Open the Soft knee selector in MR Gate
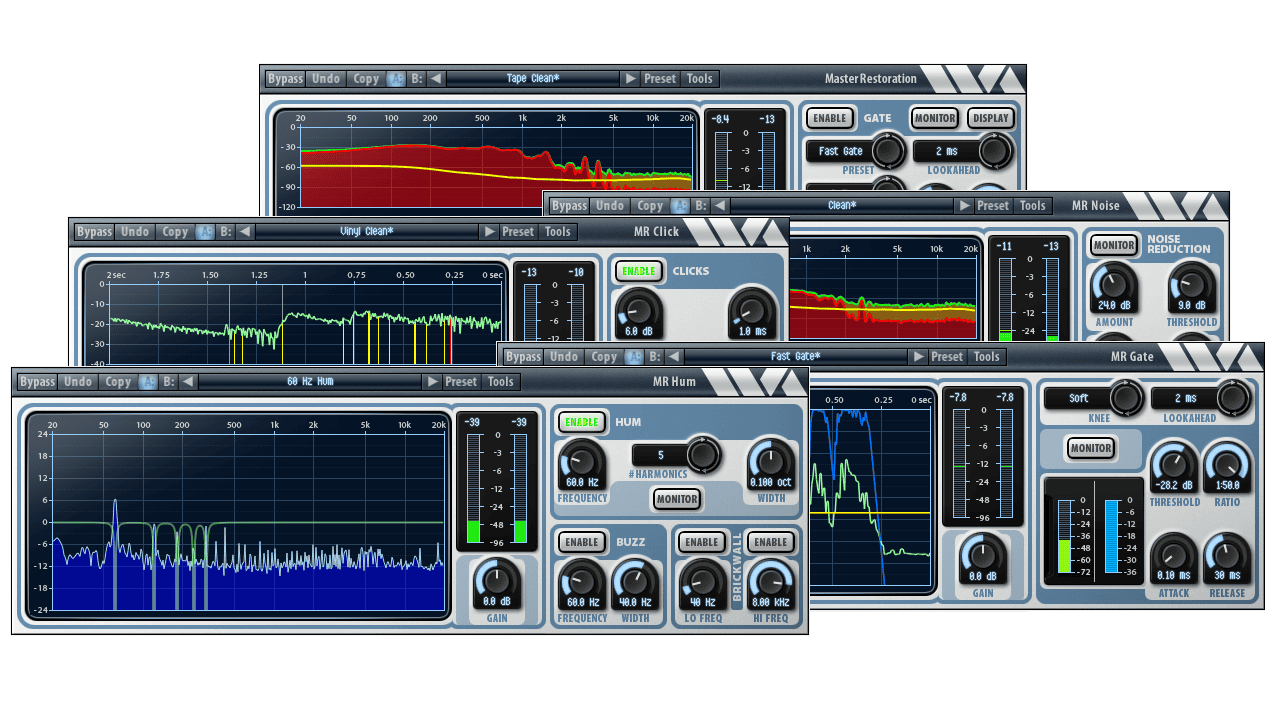Image resolution: width=1280 pixels, height=720 pixels. tap(1079, 398)
